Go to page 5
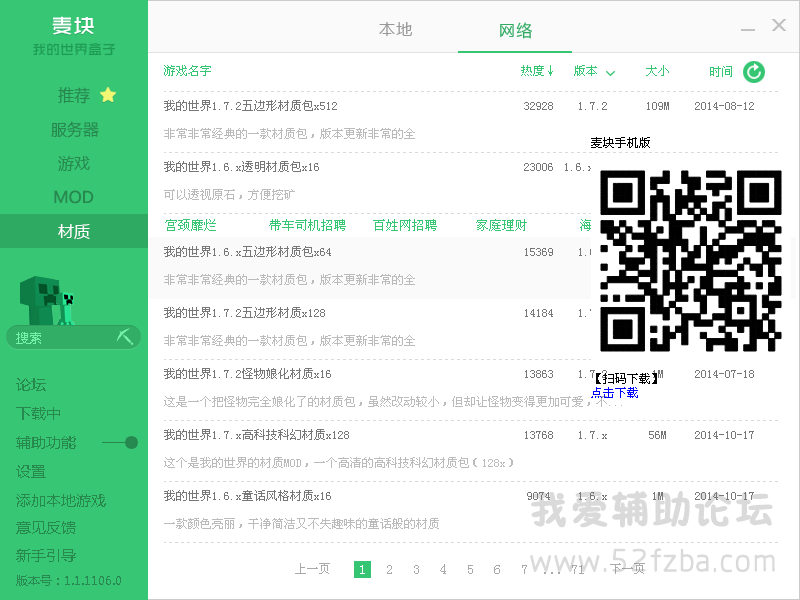Screen dimensions: 800x600 [x=470, y=569]
